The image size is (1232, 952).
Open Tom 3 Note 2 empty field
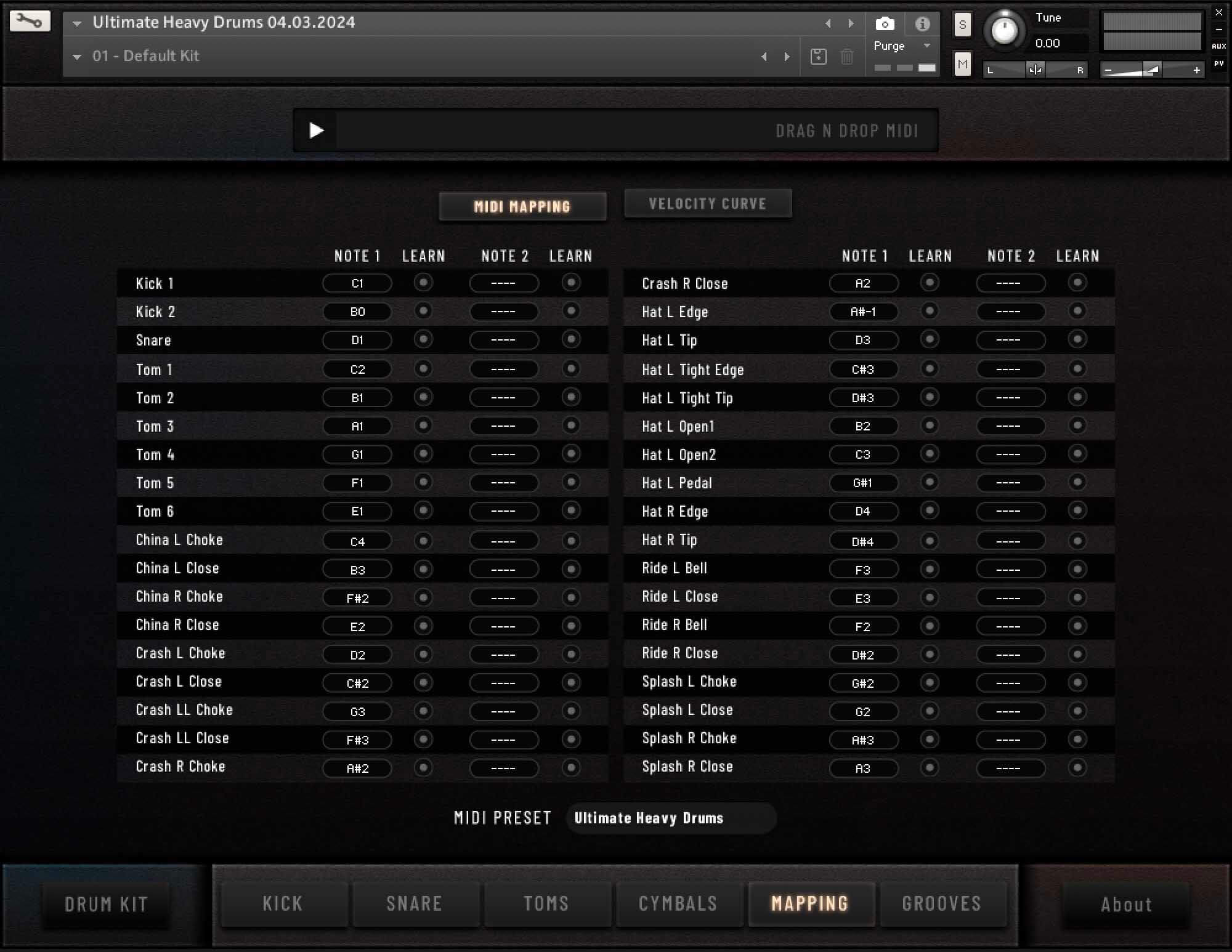pyautogui.click(x=504, y=426)
